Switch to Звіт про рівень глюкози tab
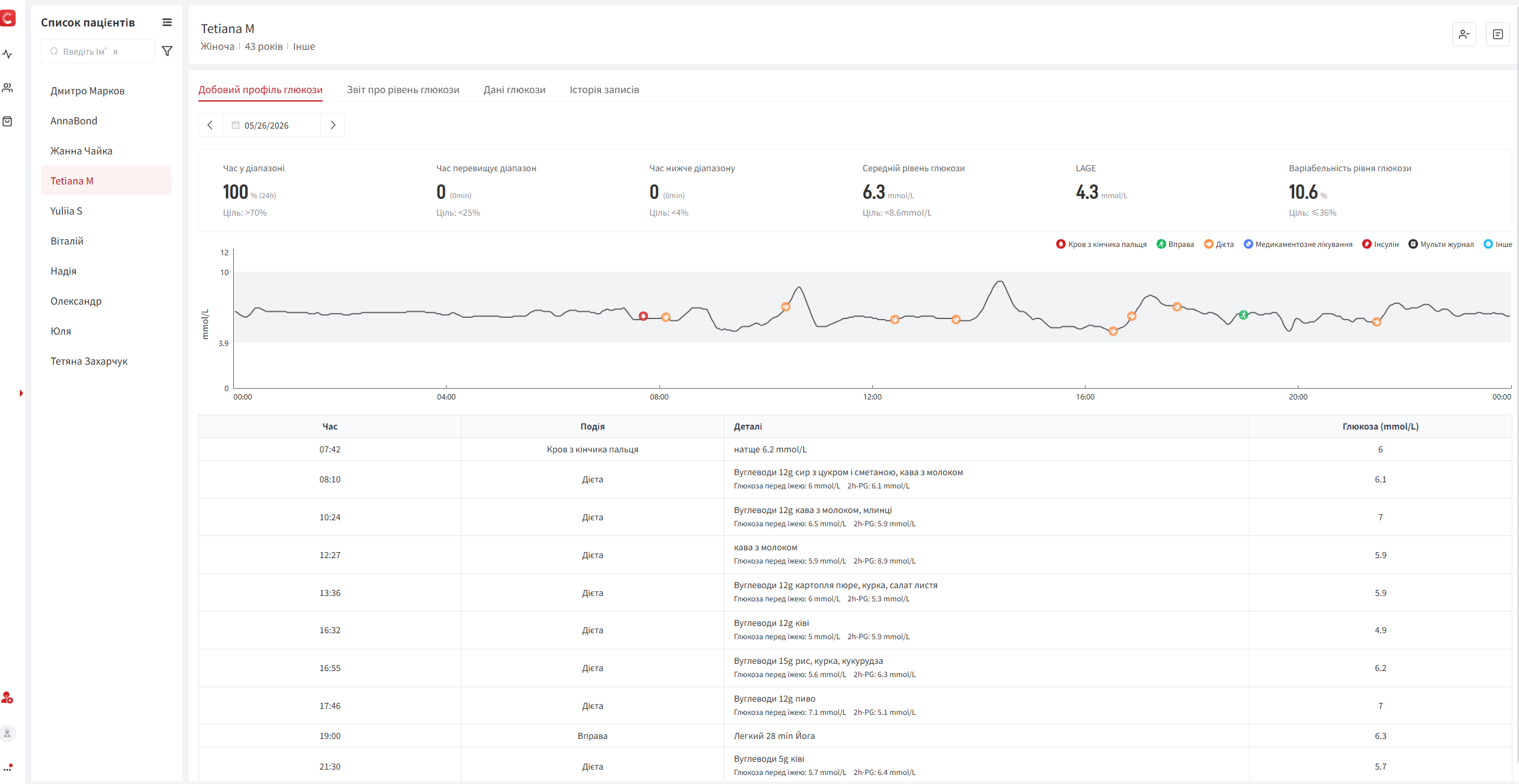 point(403,90)
